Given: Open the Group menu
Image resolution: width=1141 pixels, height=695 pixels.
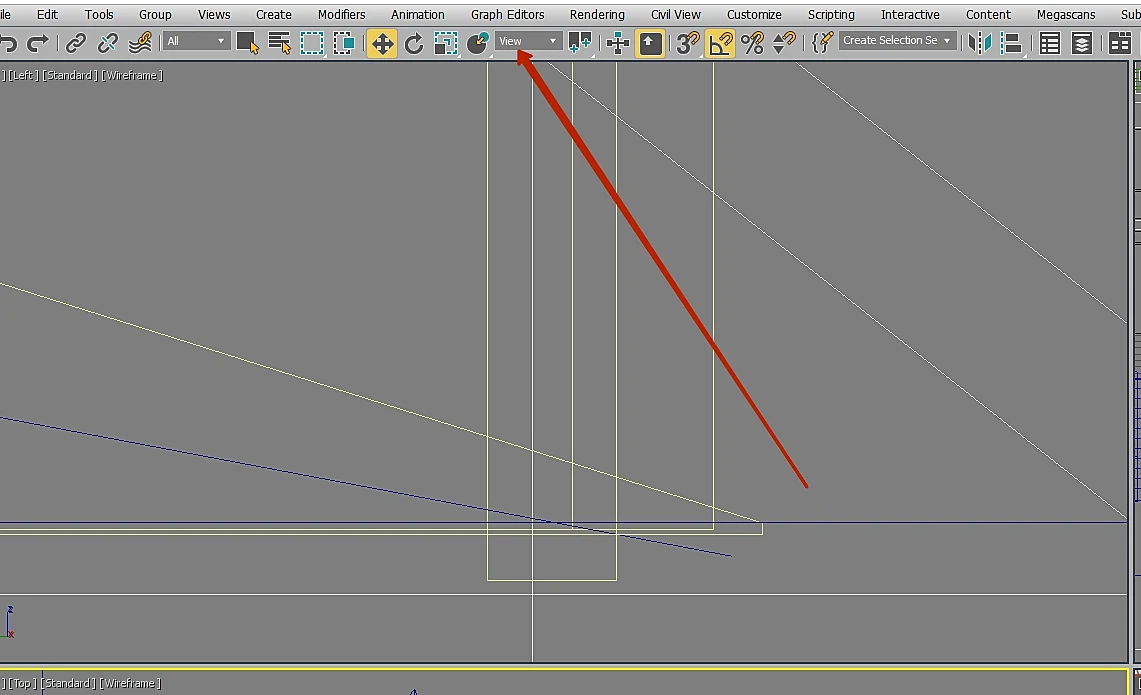Looking at the screenshot, I should click(155, 15).
